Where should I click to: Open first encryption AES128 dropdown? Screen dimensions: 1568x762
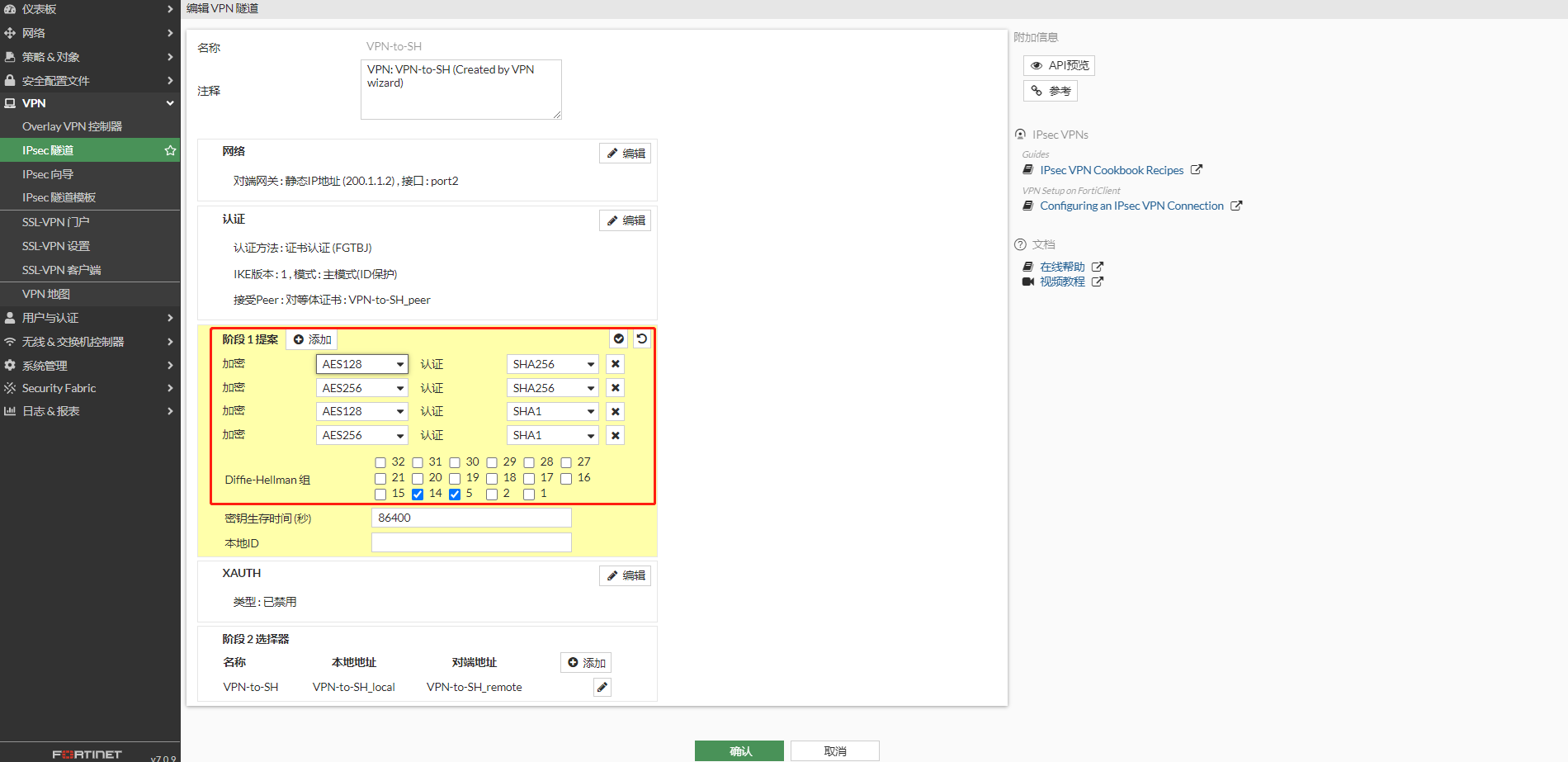361,364
